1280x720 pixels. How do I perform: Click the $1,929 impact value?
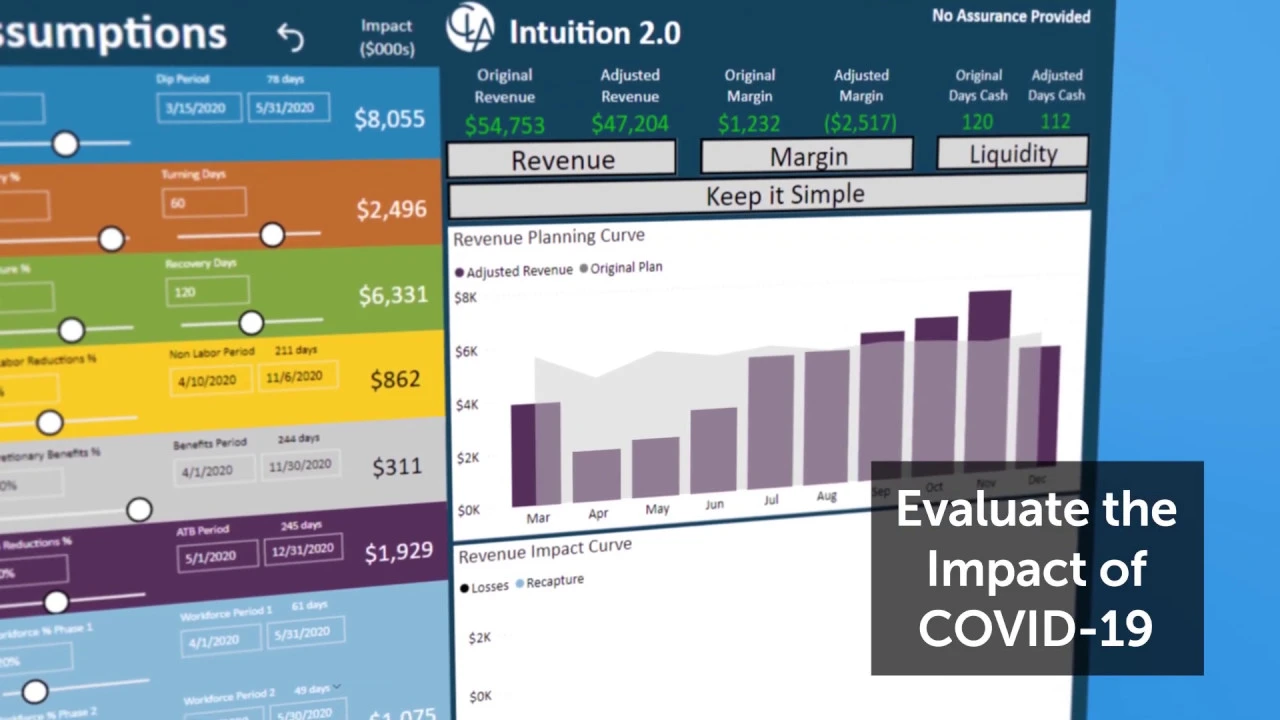[x=399, y=551]
